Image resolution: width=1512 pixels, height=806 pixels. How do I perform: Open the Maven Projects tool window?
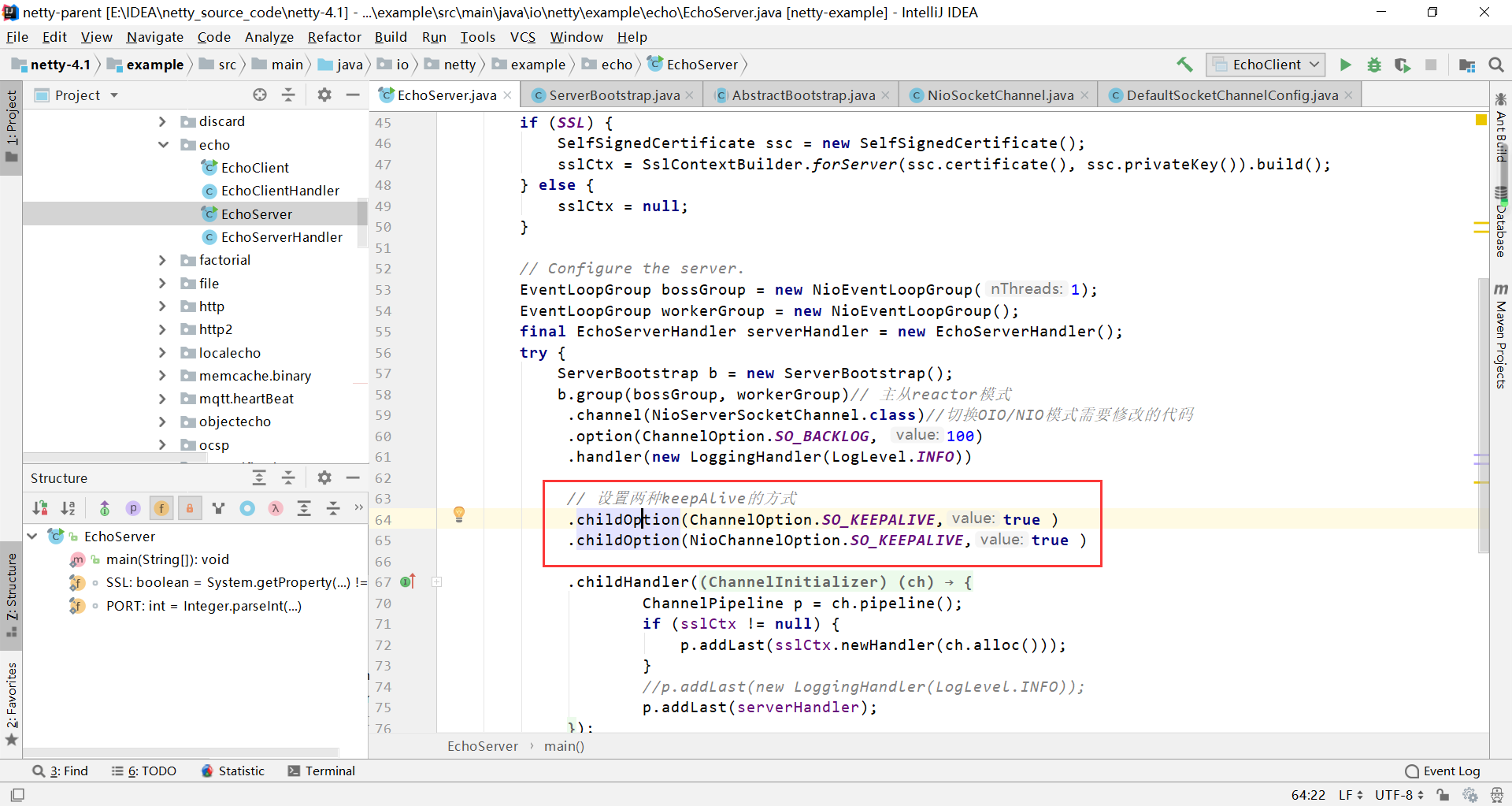(x=1501, y=336)
